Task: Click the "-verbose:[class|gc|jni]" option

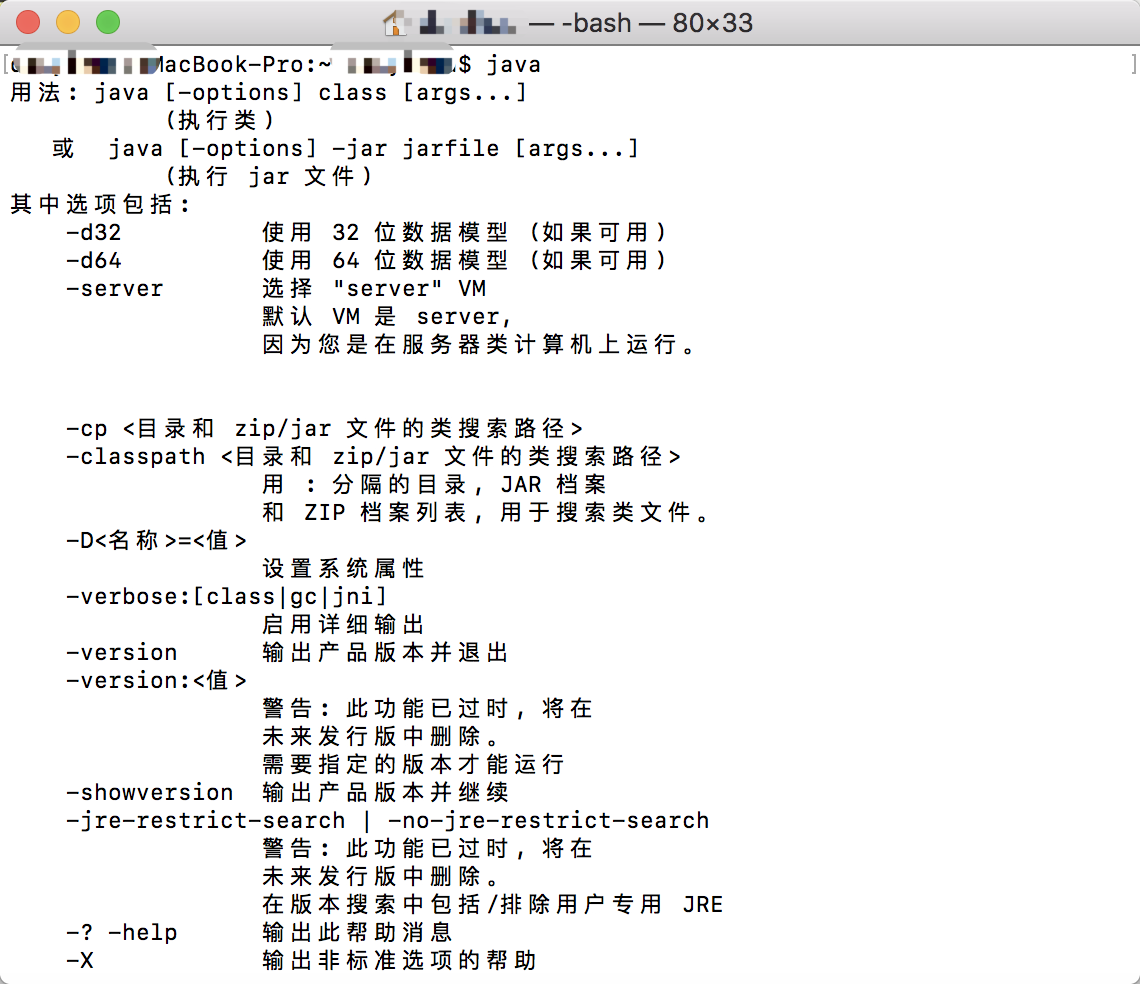Action: point(227,596)
